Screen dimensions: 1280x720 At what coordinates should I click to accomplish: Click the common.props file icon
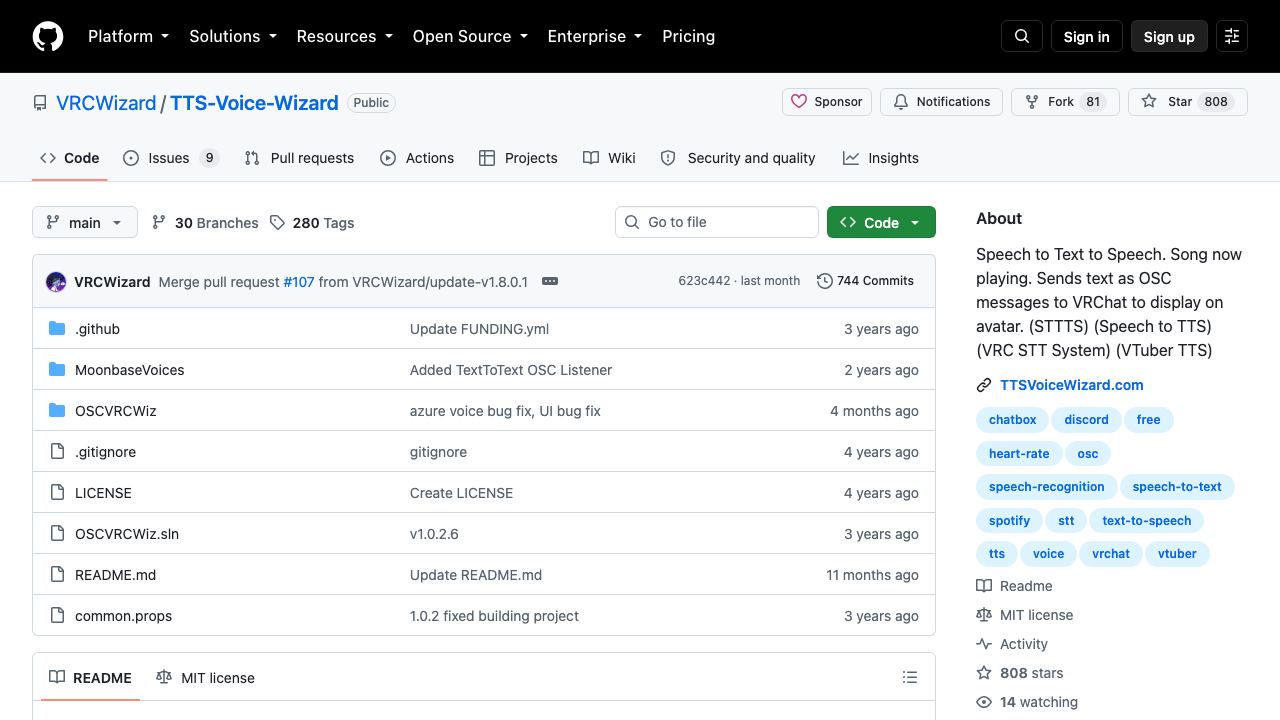point(57,616)
